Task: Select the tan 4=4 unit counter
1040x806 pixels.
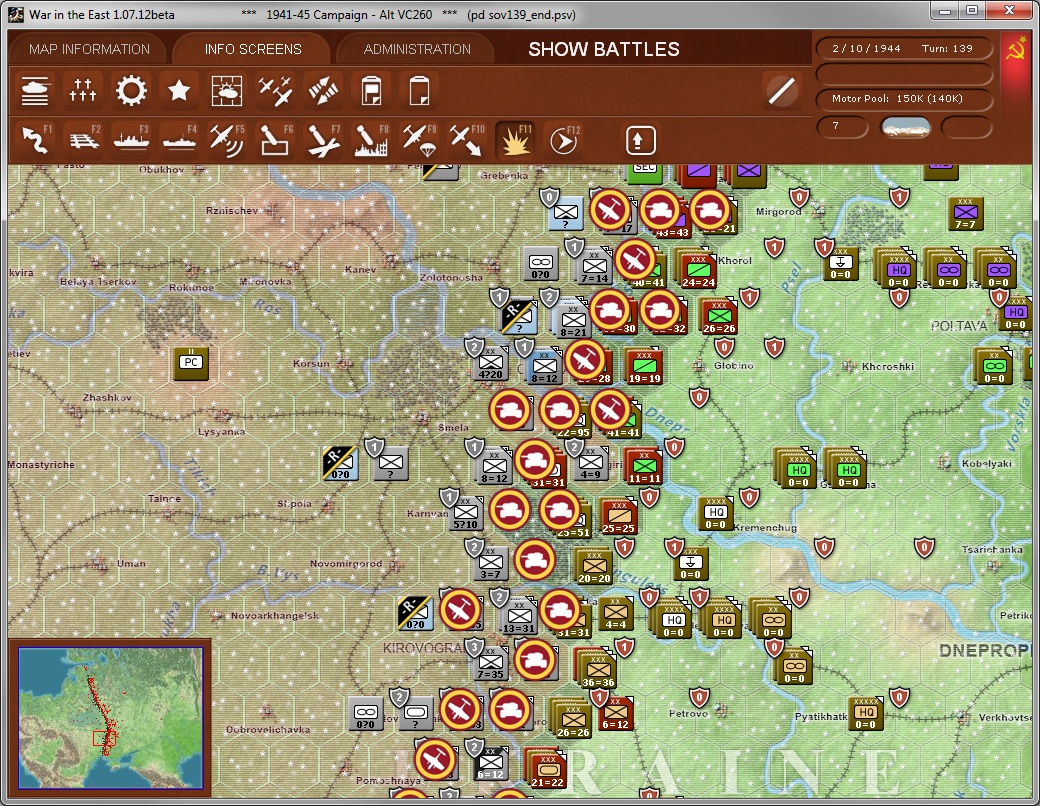Action: point(616,614)
